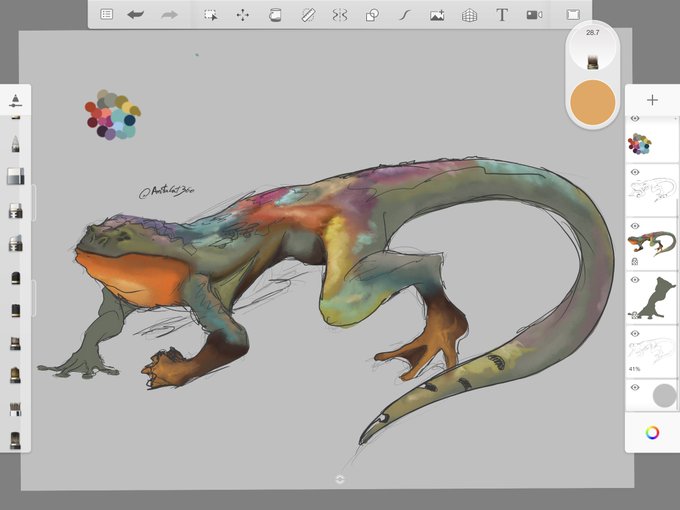This screenshot has height=510, width=680.
Task: Open the time-lapse recording menu
Action: [534, 15]
